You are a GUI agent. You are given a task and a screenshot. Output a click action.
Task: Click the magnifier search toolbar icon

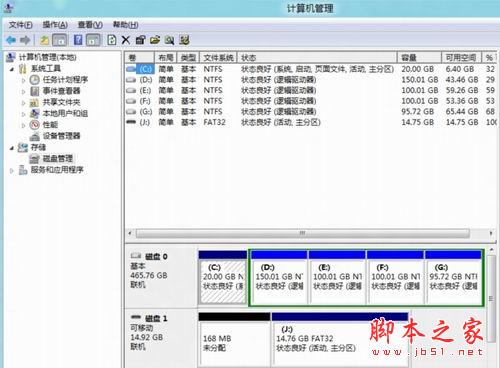169,40
